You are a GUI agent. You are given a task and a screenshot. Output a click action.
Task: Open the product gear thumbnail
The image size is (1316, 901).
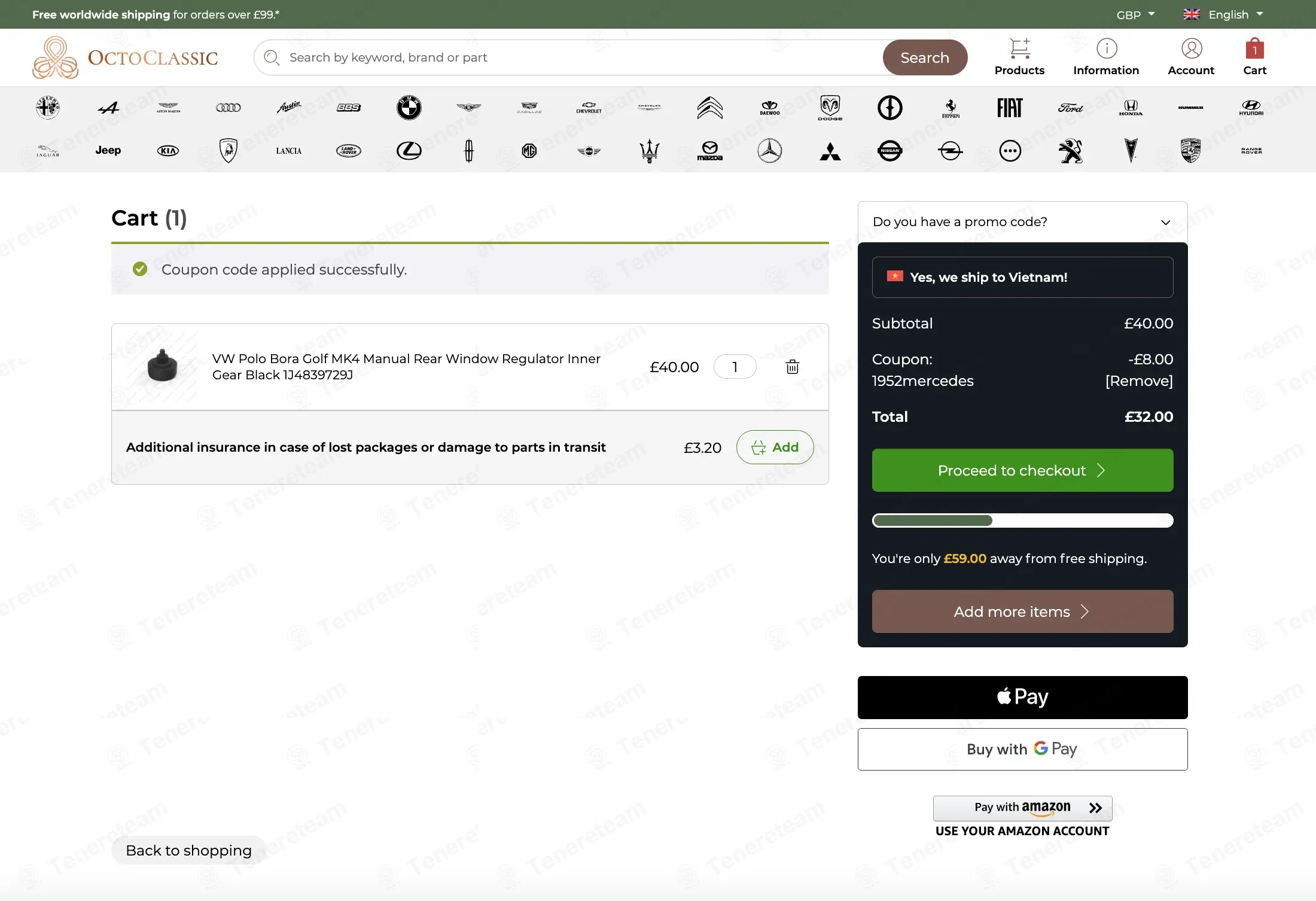tap(162, 367)
